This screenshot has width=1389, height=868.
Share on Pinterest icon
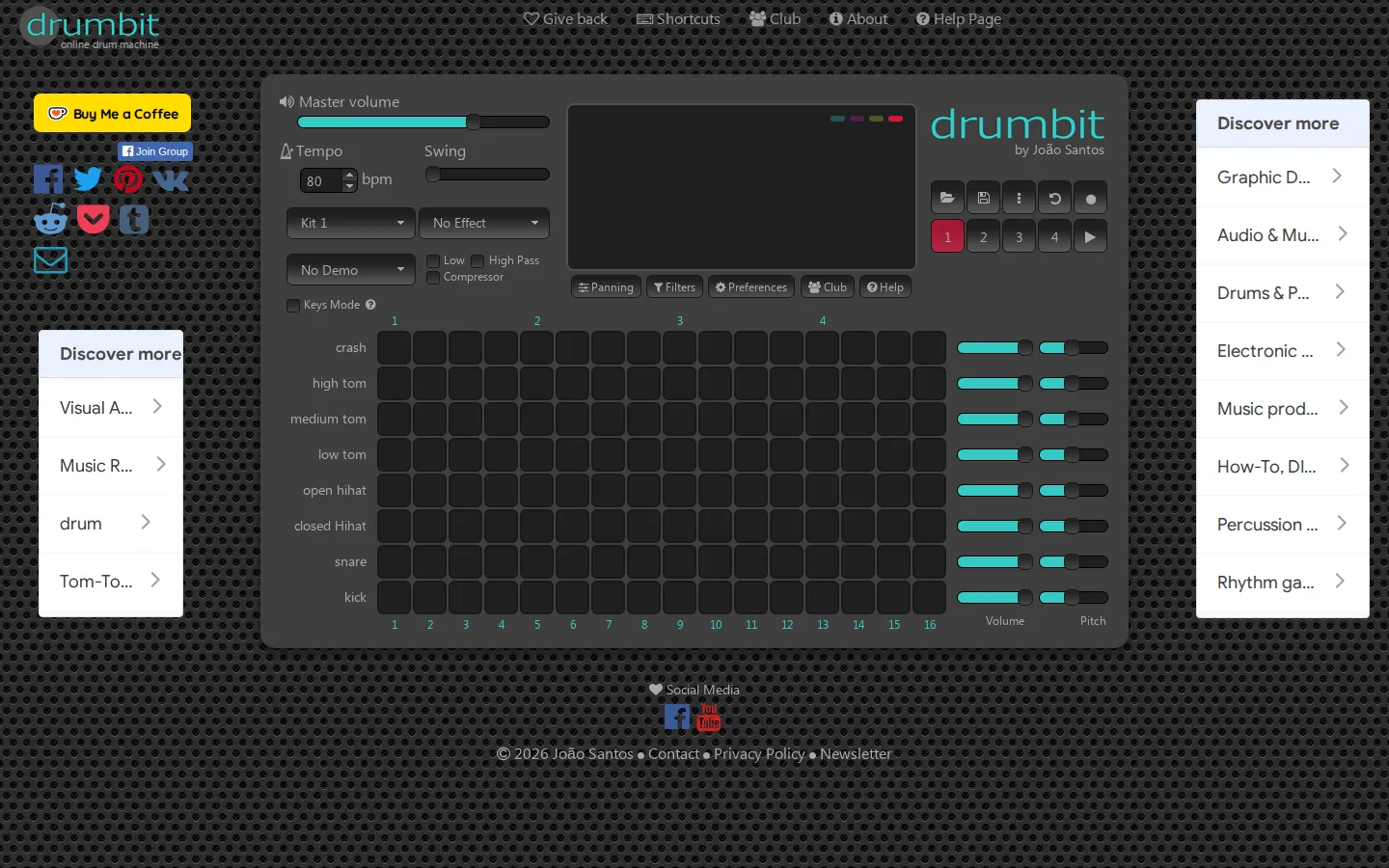[x=128, y=178]
